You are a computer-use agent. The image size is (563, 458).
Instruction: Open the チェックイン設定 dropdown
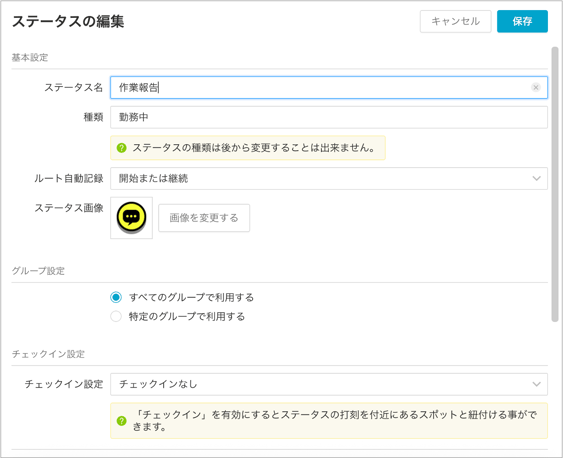(329, 384)
